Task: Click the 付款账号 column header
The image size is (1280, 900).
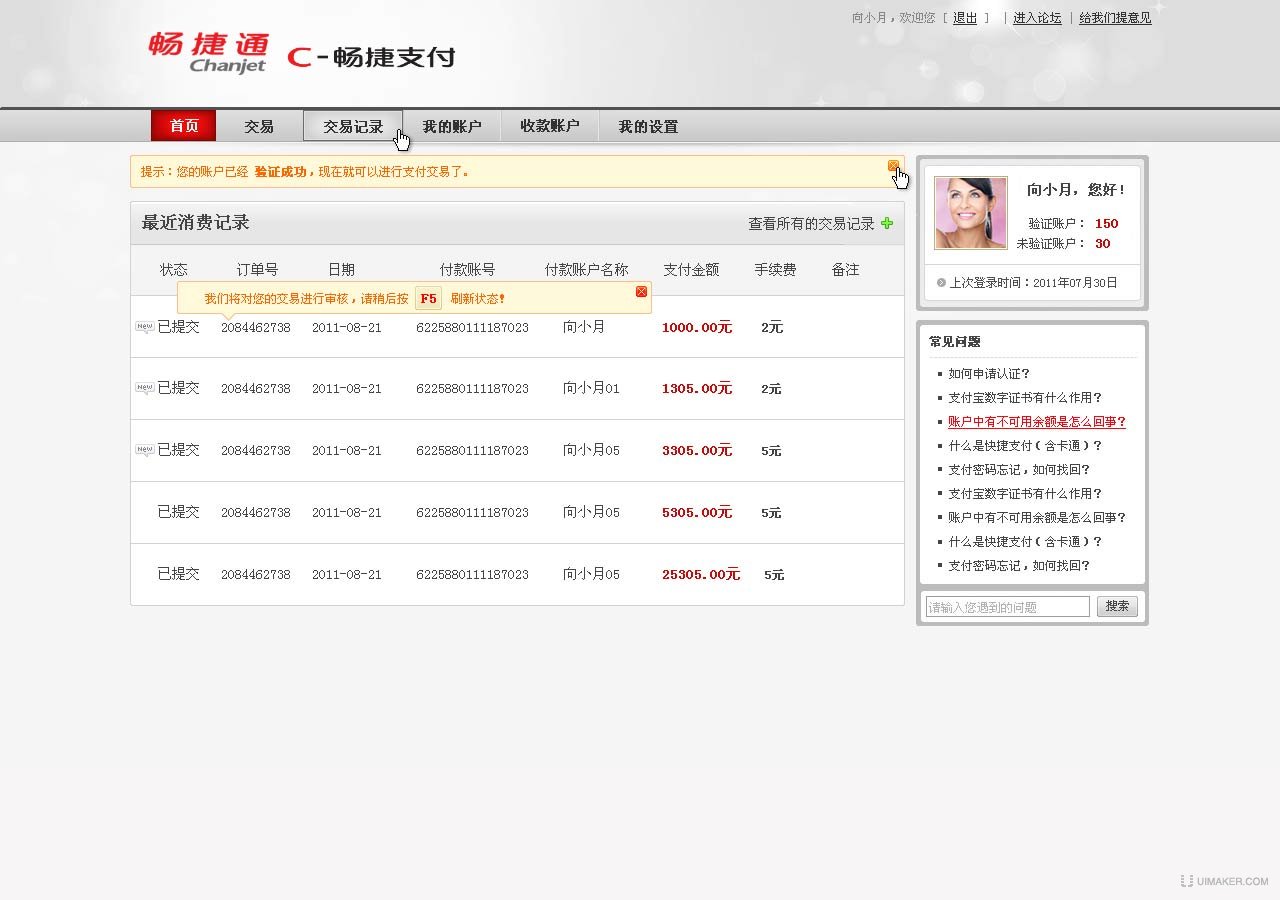Action: coord(467,270)
